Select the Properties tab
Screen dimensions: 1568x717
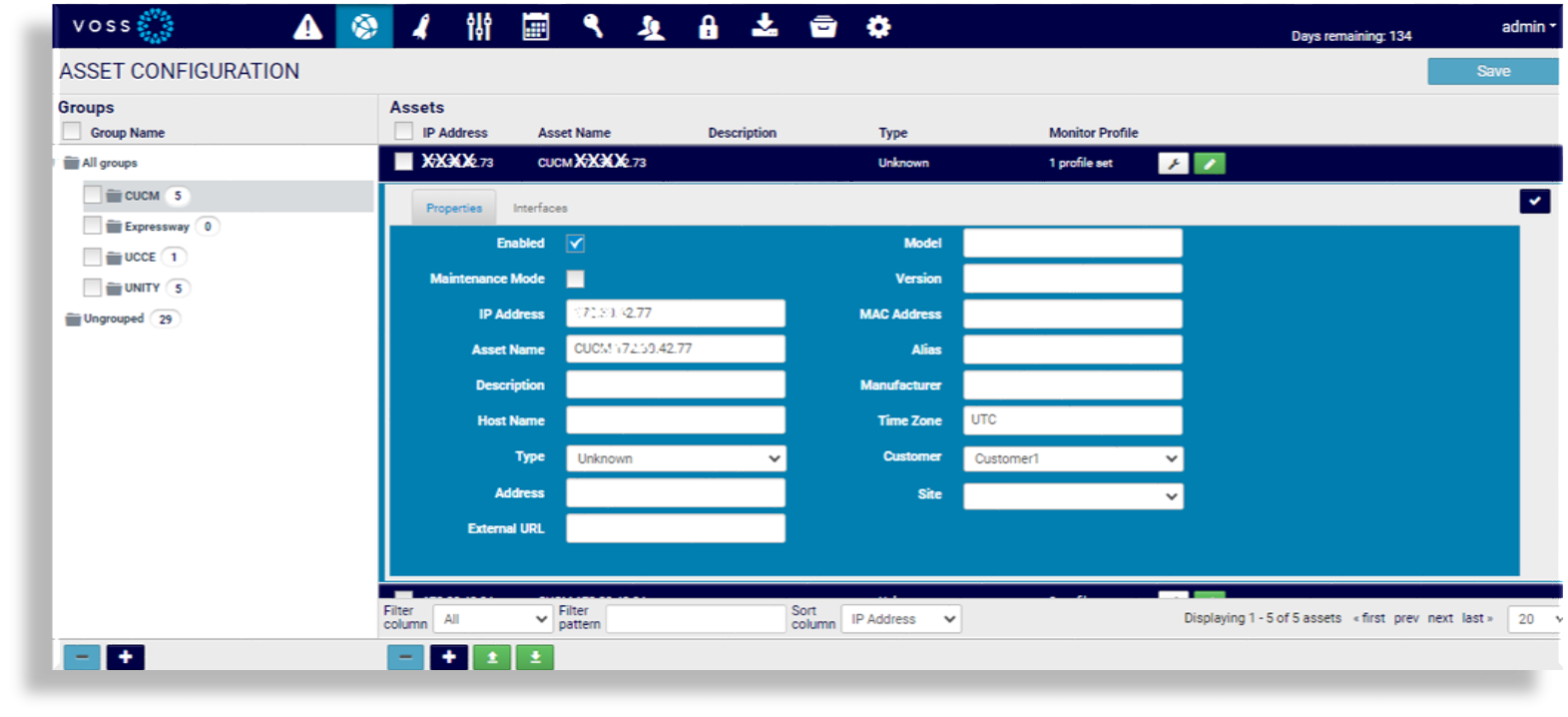click(x=454, y=209)
